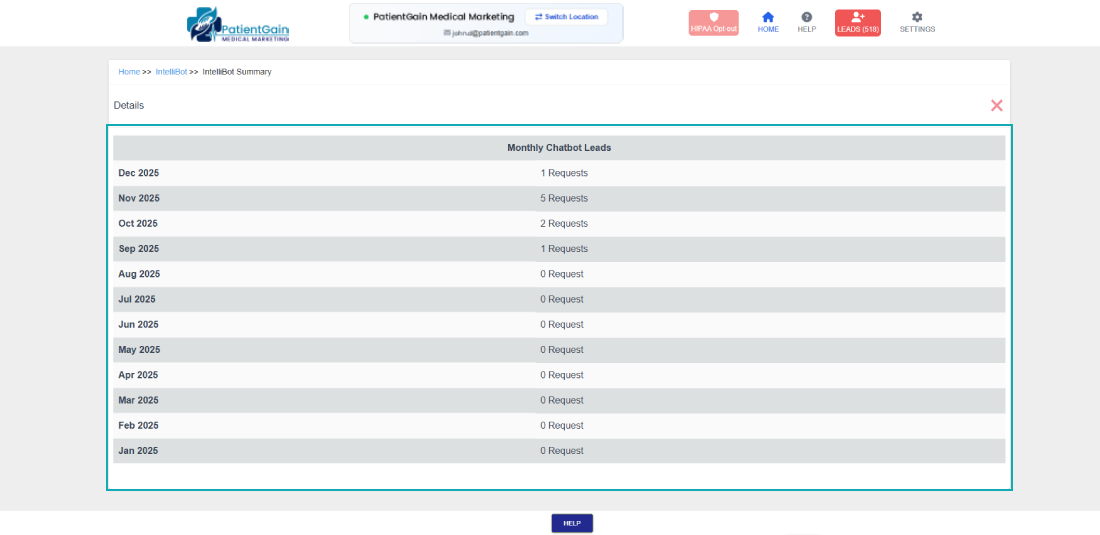This screenshot has height=535, width=1100.
Task: Click 0 Request value in Jan 2025 row
Action: pyautogui.click(x=562, y=451)
